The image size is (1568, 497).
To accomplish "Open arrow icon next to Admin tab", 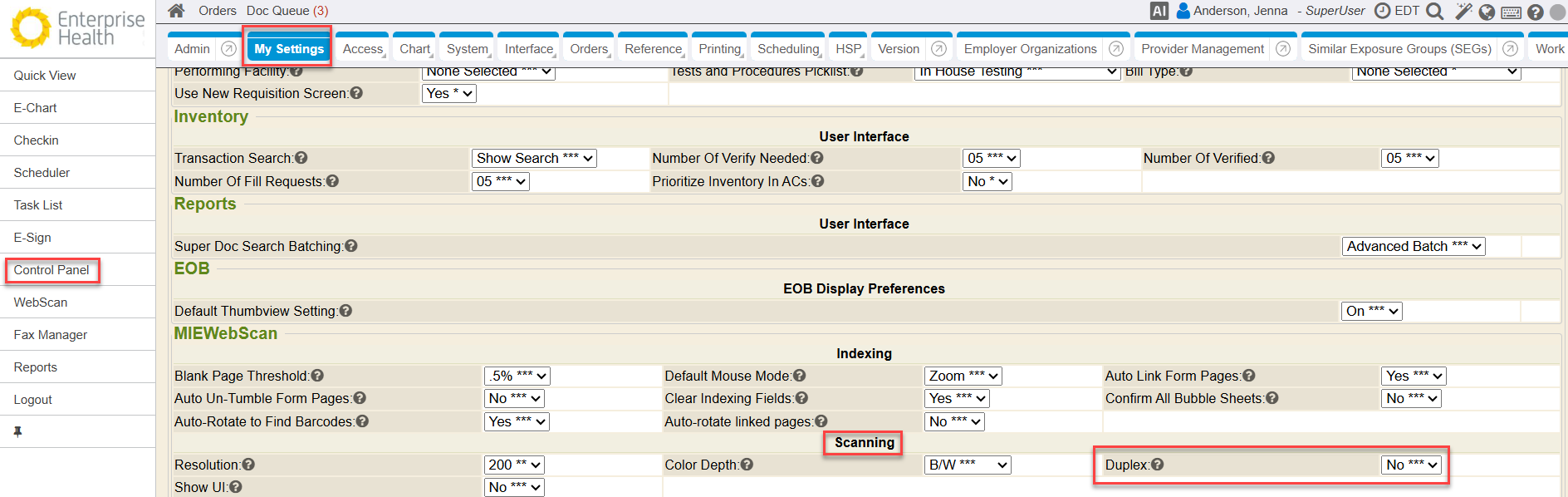I will [x=228, y=49].
